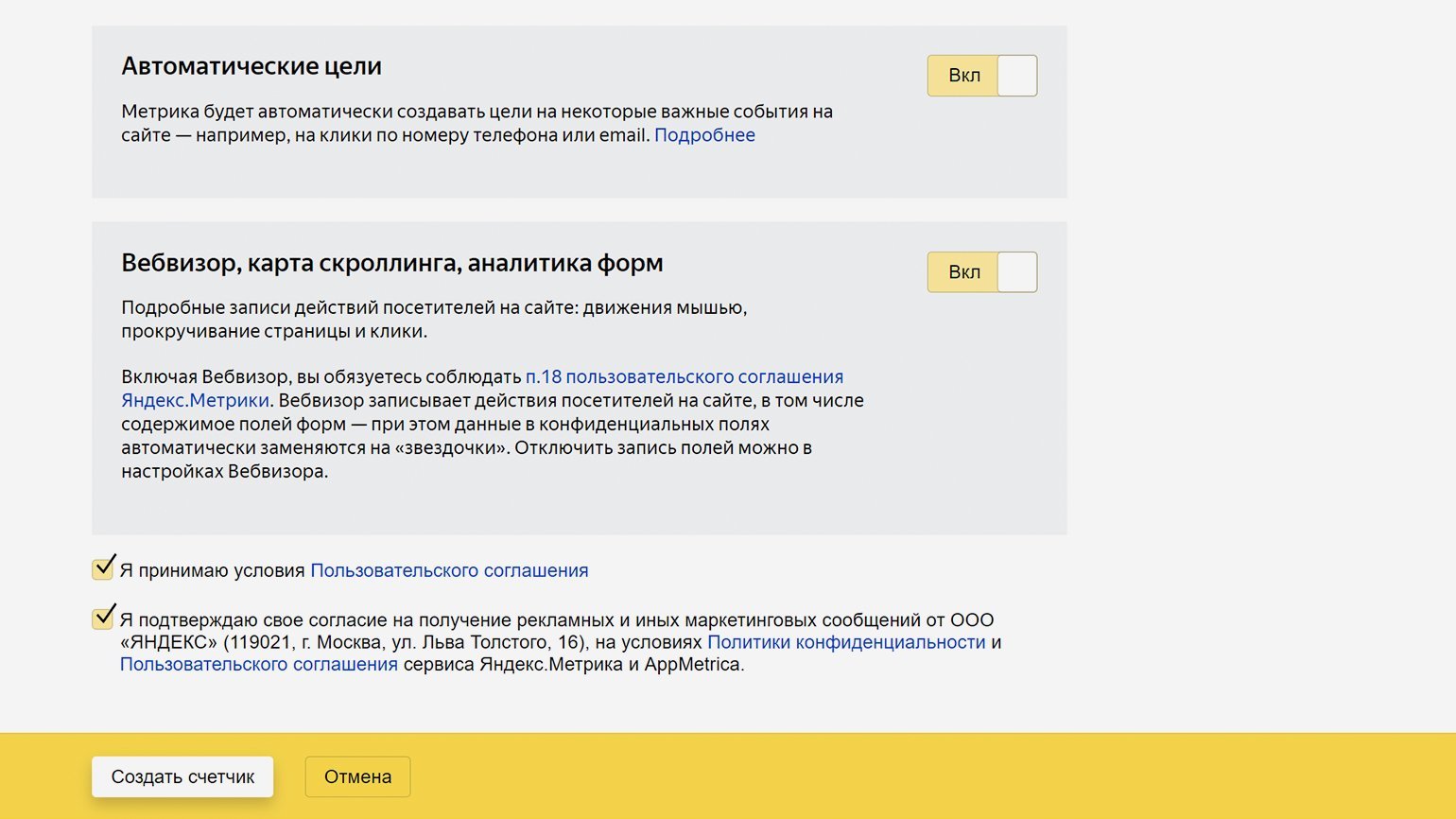Click the Отмена button

coord(357,776)
